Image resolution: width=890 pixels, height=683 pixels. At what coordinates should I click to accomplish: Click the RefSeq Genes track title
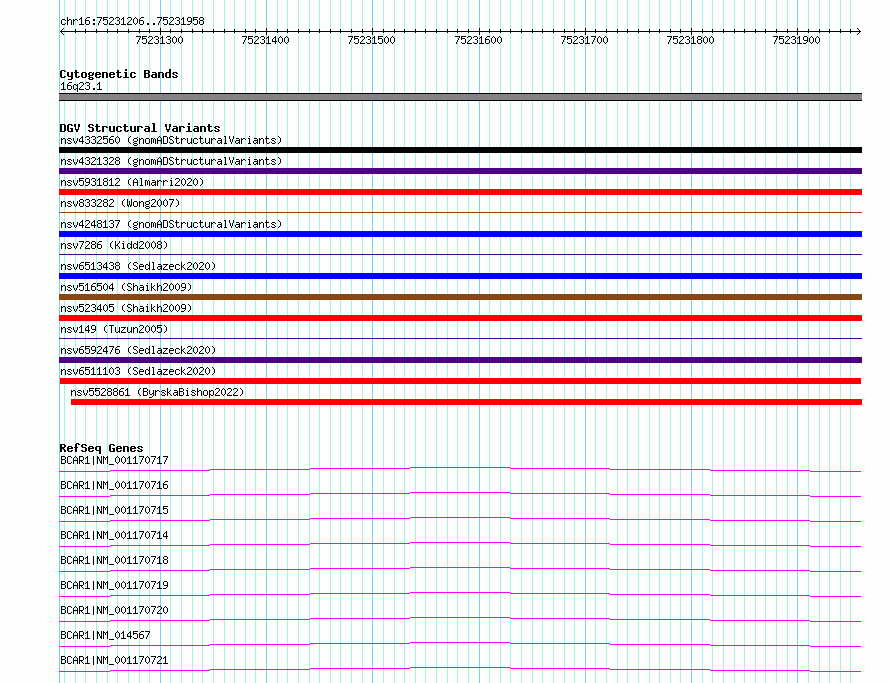click(x=101, y=448)
